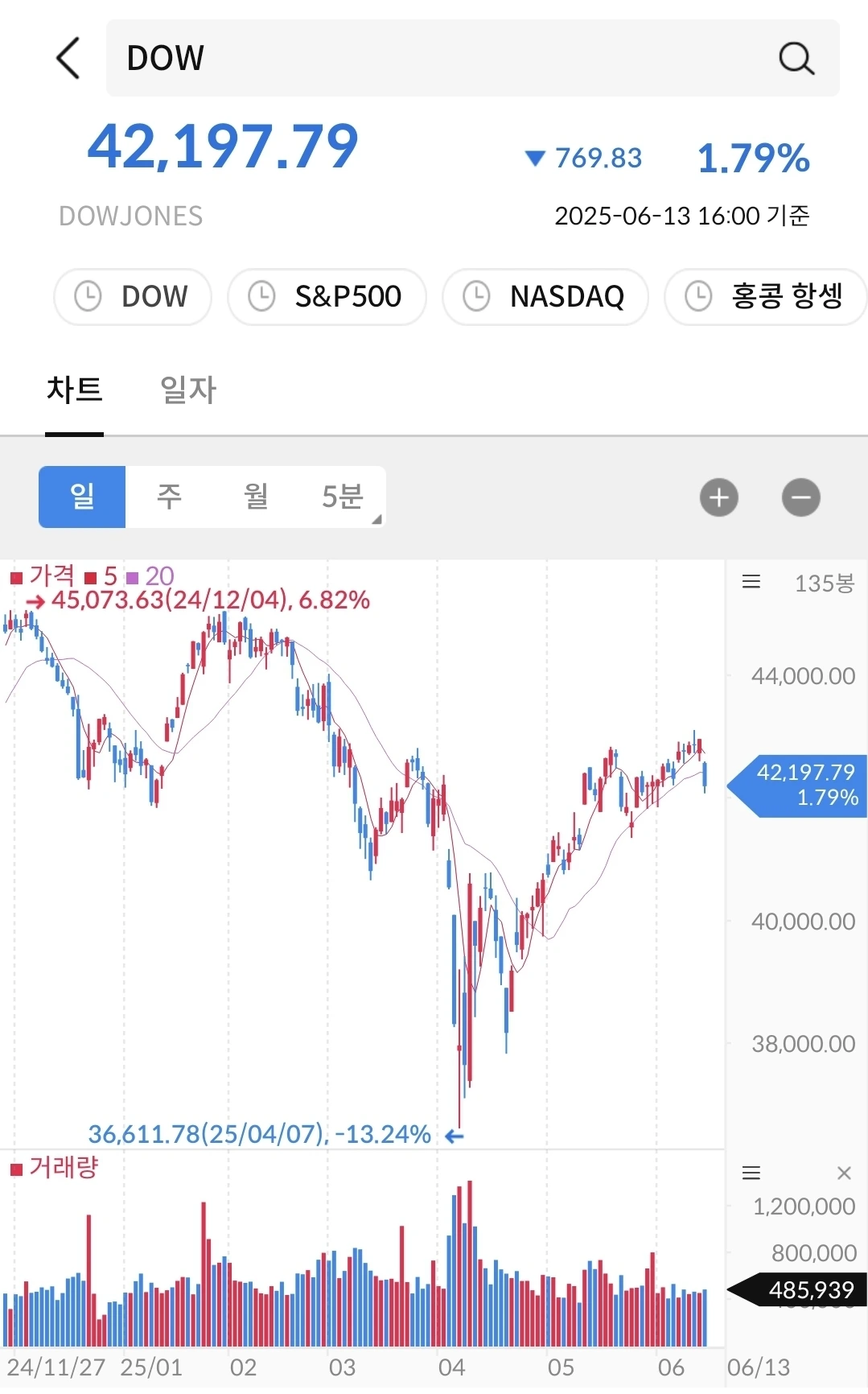The width and height of the screenshot is (868, 1394).
Task: Select the 홍콩 항셍 index chip
Action: [x=765, y=296]
